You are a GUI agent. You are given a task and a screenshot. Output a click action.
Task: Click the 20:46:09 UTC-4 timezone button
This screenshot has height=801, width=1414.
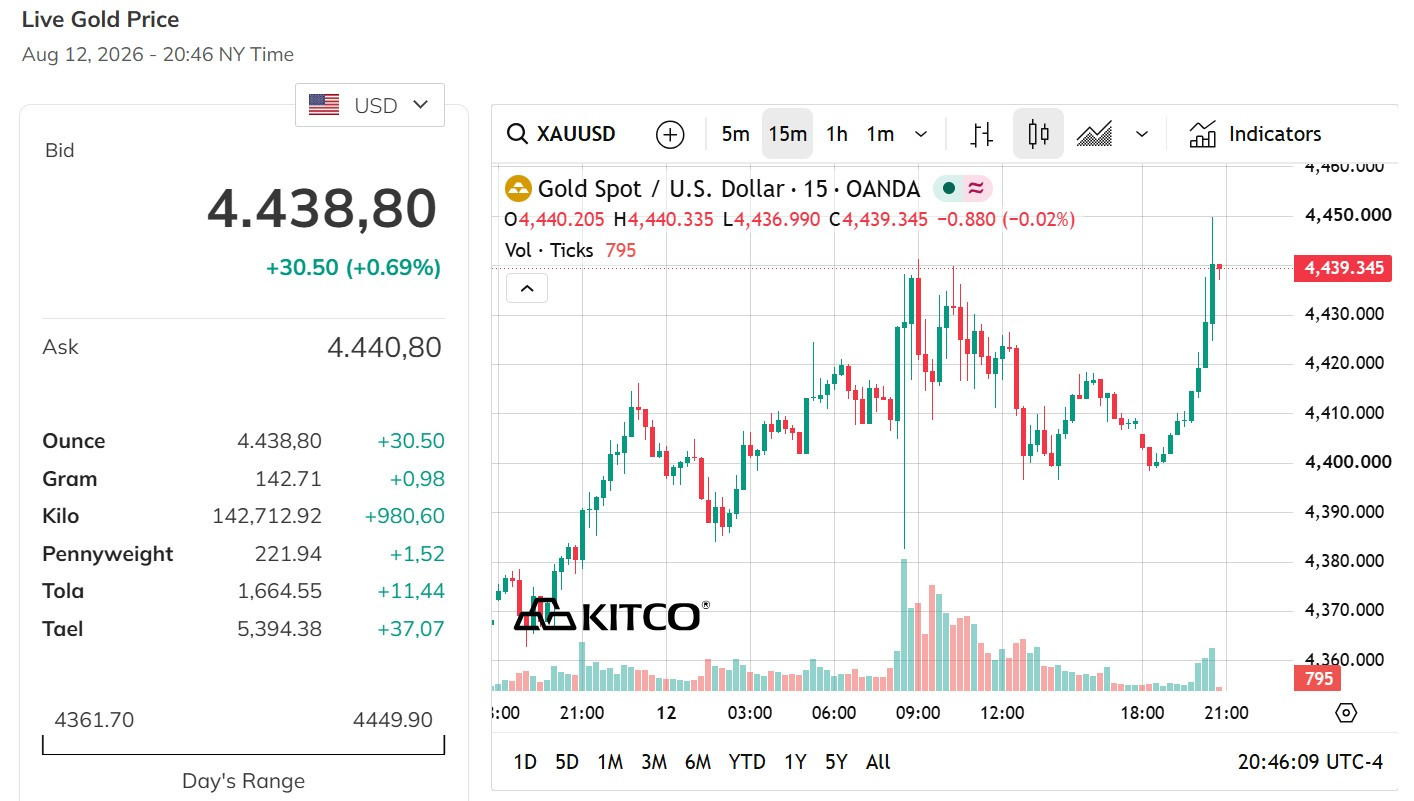click(1310, 762)
